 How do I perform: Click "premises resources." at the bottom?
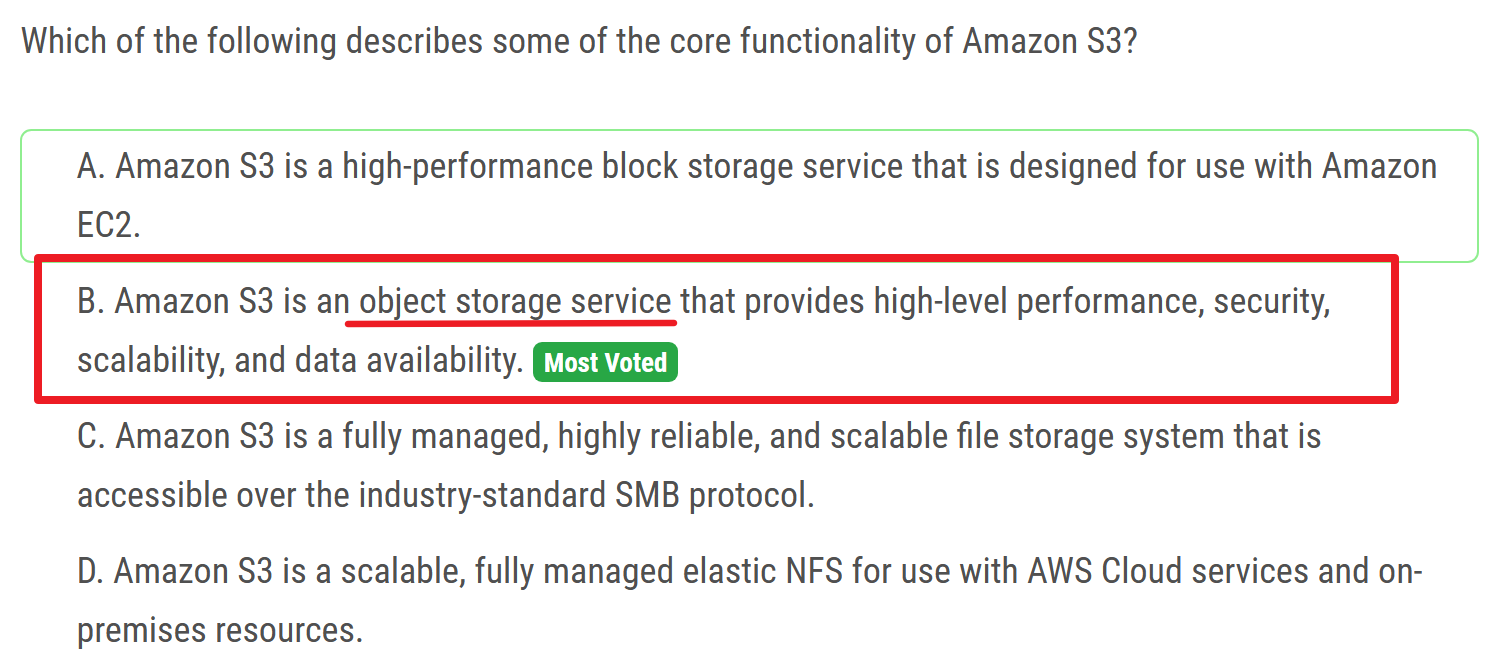[x=219, y=630]
